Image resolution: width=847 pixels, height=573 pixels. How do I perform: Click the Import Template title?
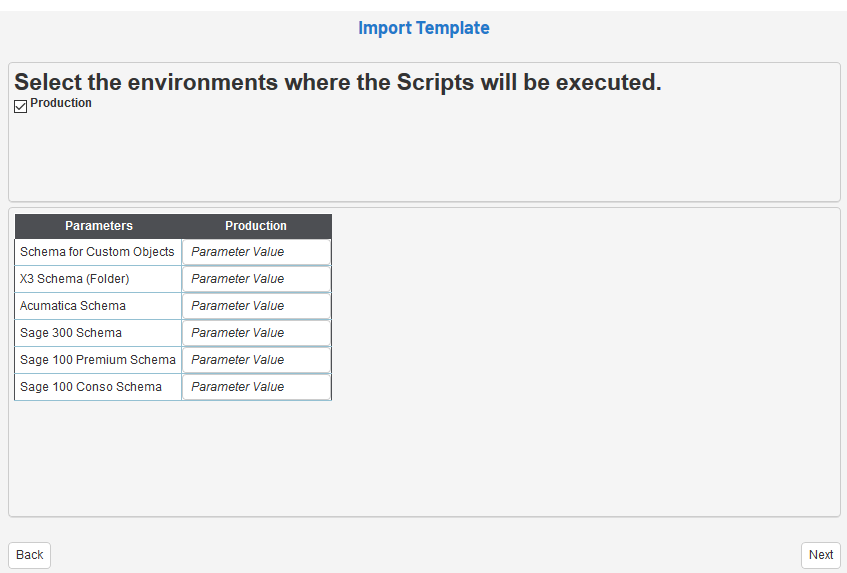pyautogui.click(x=424, y=28)
